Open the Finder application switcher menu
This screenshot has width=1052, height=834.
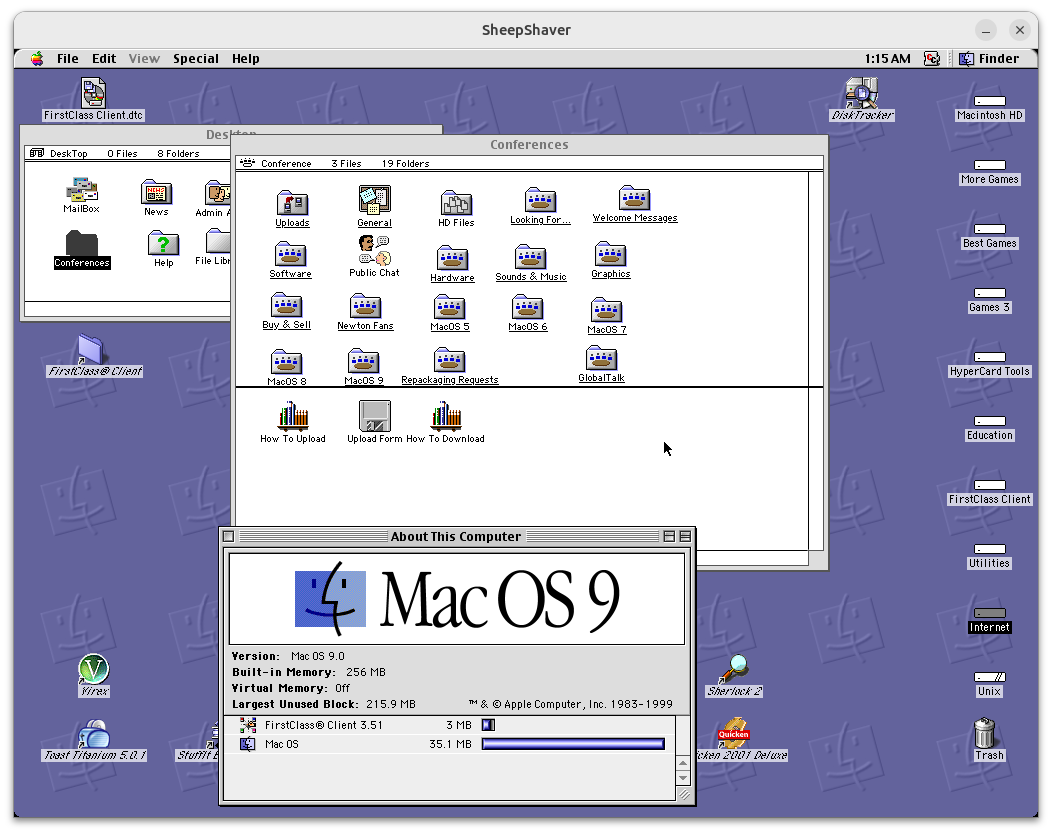[x=989, y=59]
